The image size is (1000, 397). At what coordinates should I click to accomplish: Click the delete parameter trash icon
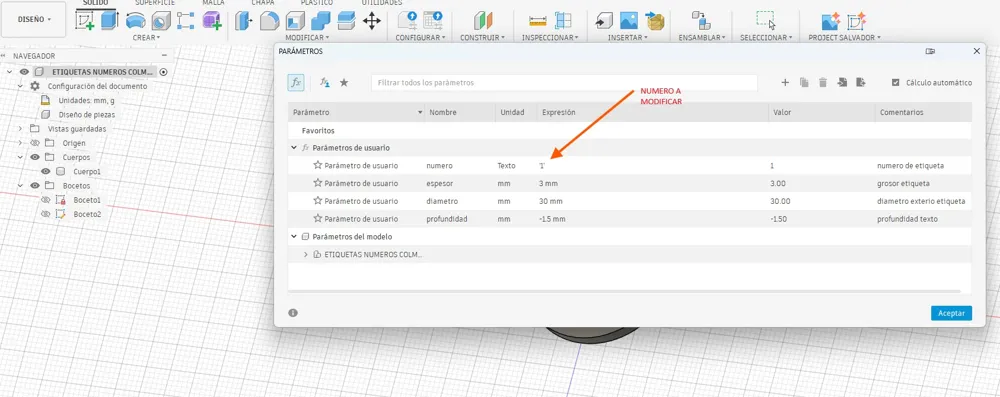(x=823, y=82)
